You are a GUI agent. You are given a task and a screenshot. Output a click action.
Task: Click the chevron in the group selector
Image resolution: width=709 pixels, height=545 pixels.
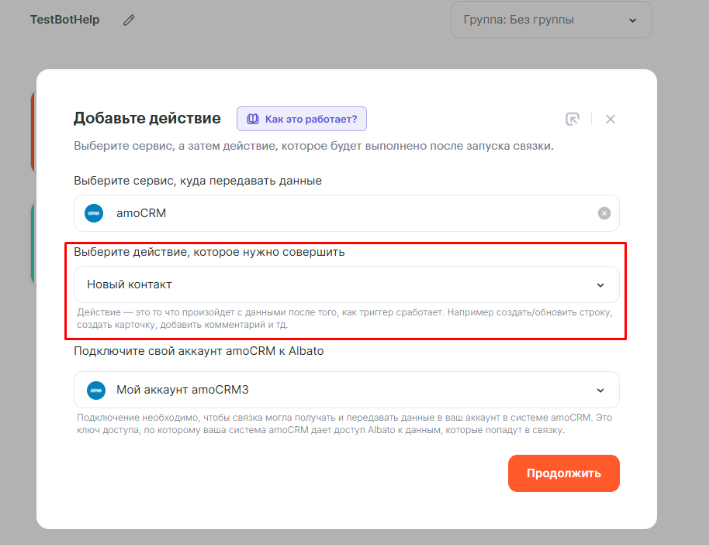click(632, 20)
